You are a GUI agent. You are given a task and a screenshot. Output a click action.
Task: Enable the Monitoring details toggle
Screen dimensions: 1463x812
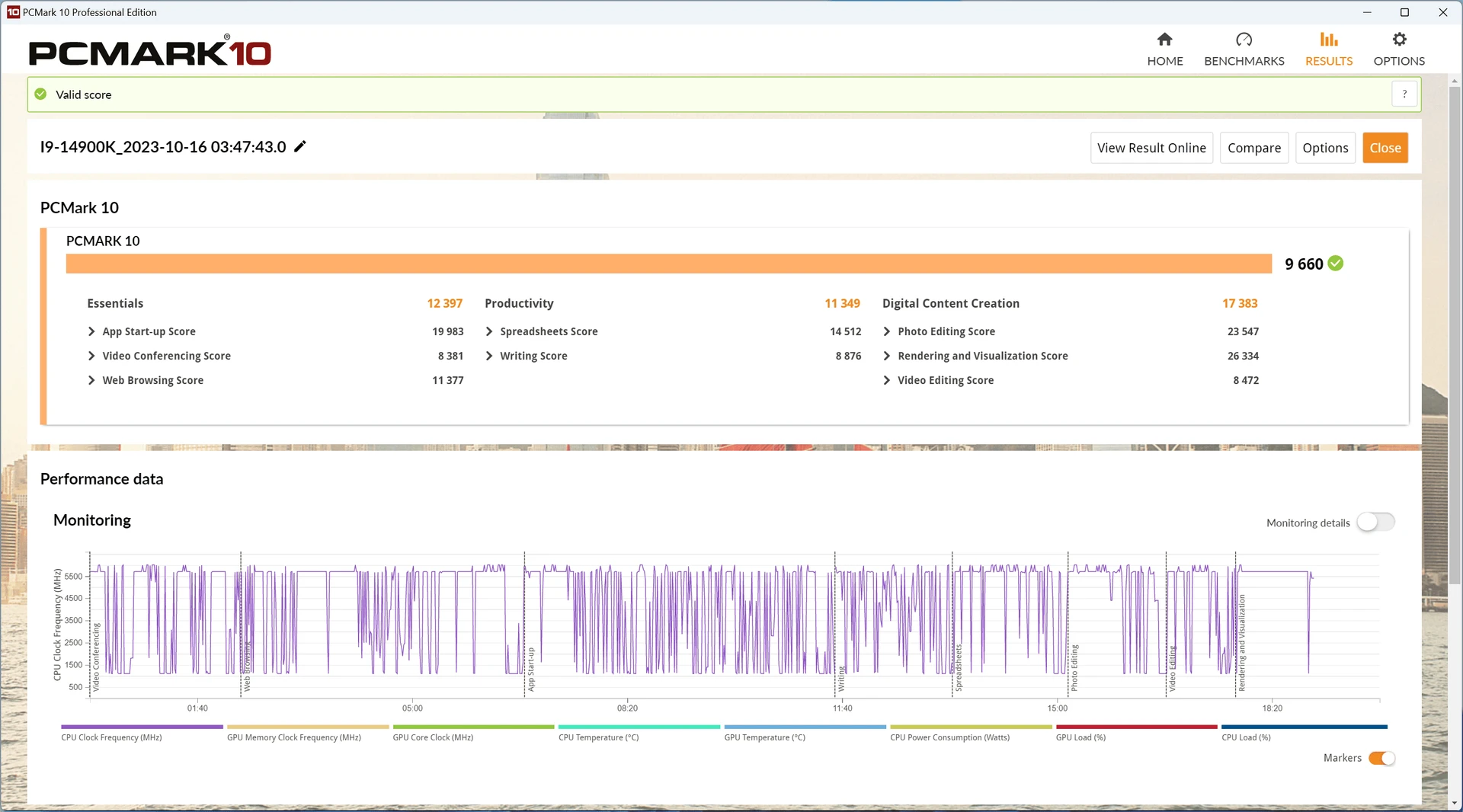(x=1375, y=522)
